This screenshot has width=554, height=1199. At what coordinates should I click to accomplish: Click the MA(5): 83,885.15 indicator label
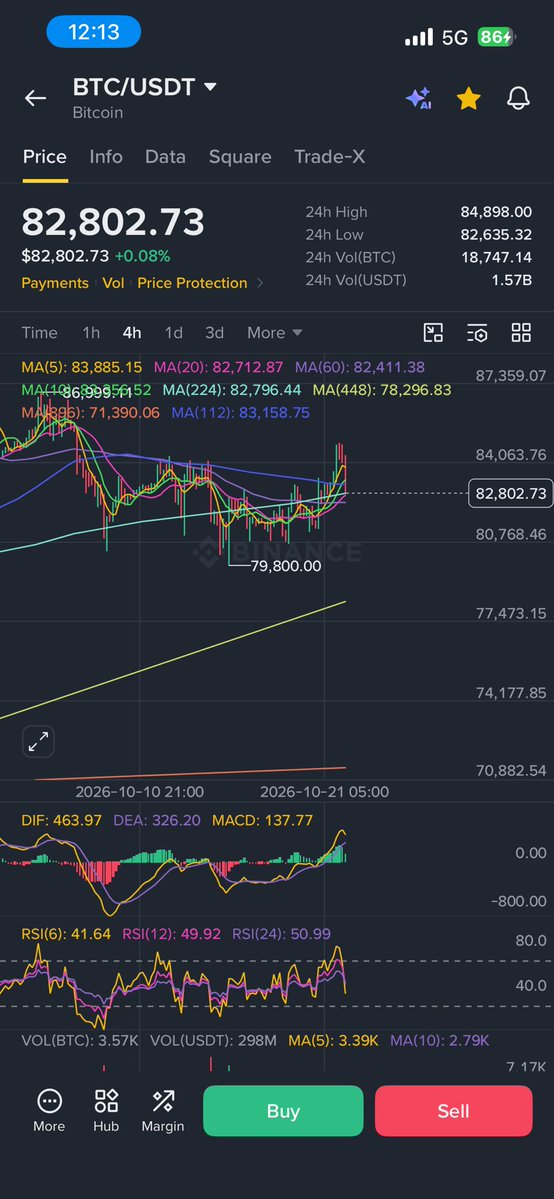click(x=81, y=368)
